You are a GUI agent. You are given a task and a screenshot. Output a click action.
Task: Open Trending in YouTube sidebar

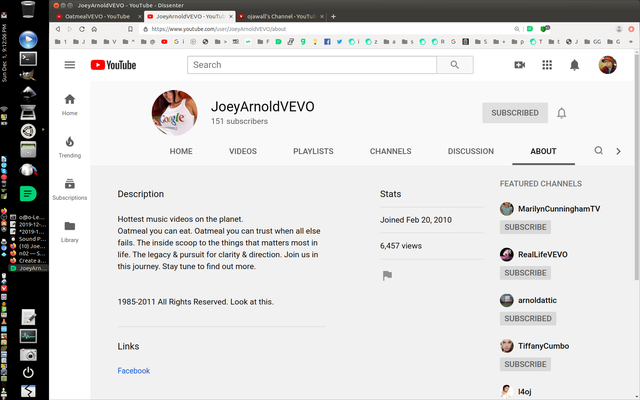(x=70, y=147)
